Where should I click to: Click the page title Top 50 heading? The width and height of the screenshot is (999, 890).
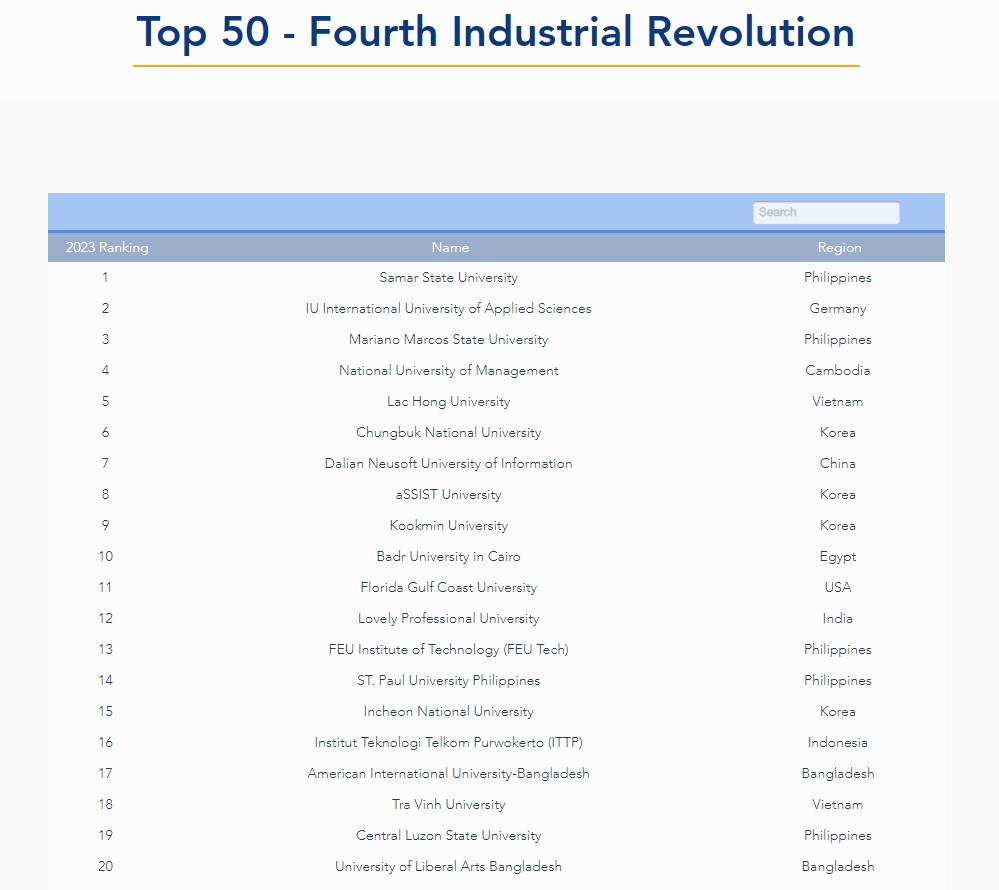pos(496,32)
